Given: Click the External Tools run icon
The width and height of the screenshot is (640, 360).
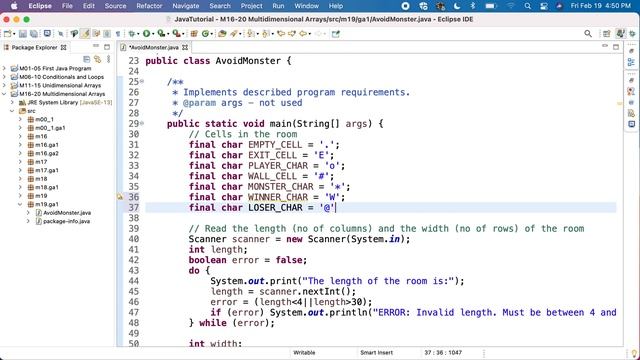Looking at the screenshot, I should (176, 34).
